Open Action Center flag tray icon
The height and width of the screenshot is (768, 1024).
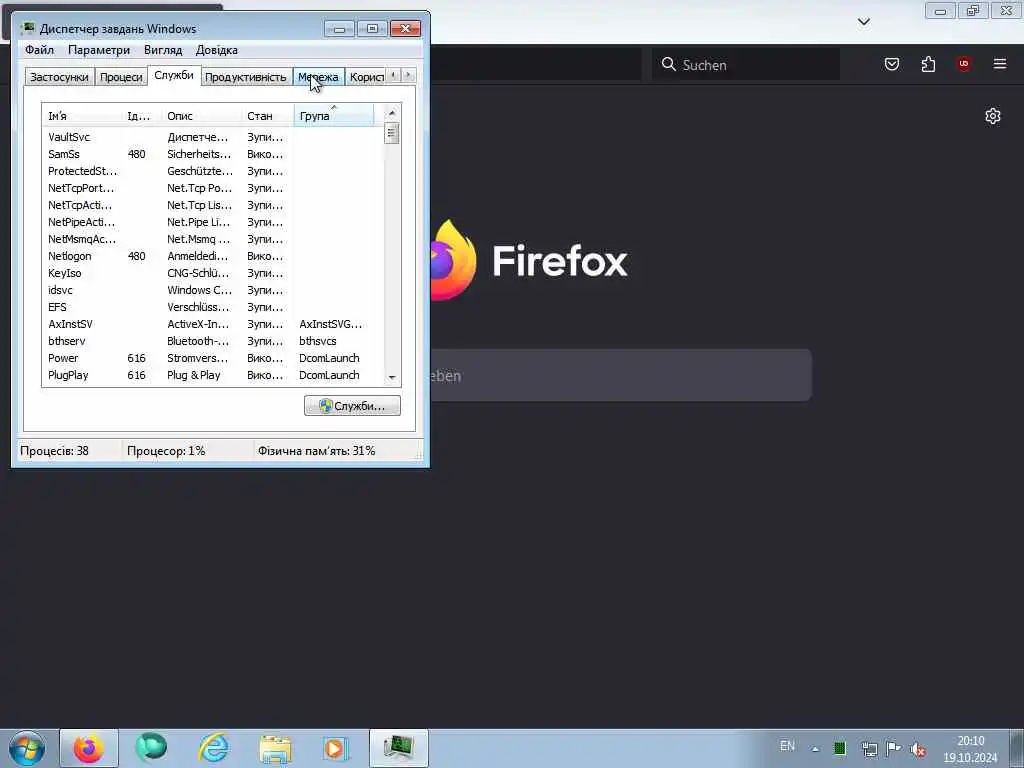(893, 748)
